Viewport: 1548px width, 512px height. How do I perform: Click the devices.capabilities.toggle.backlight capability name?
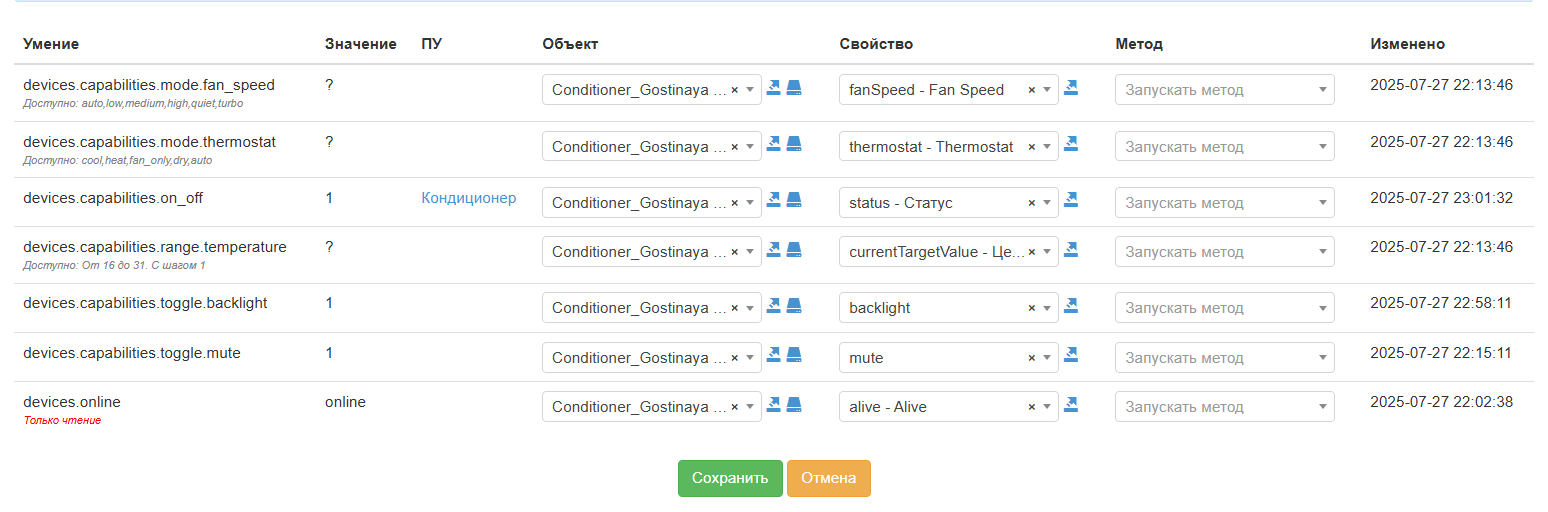[x=145, y=303]
